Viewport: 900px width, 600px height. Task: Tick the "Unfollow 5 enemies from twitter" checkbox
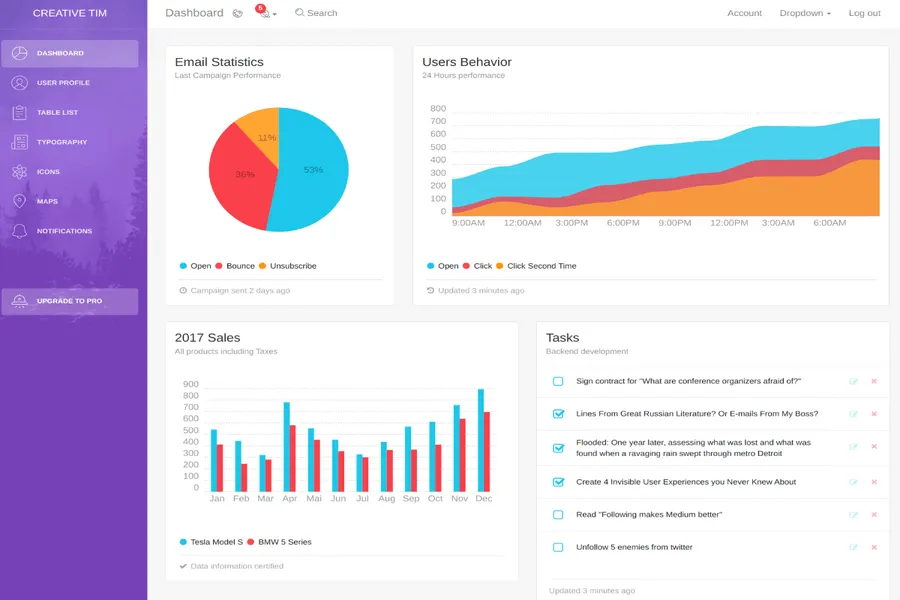558,547
